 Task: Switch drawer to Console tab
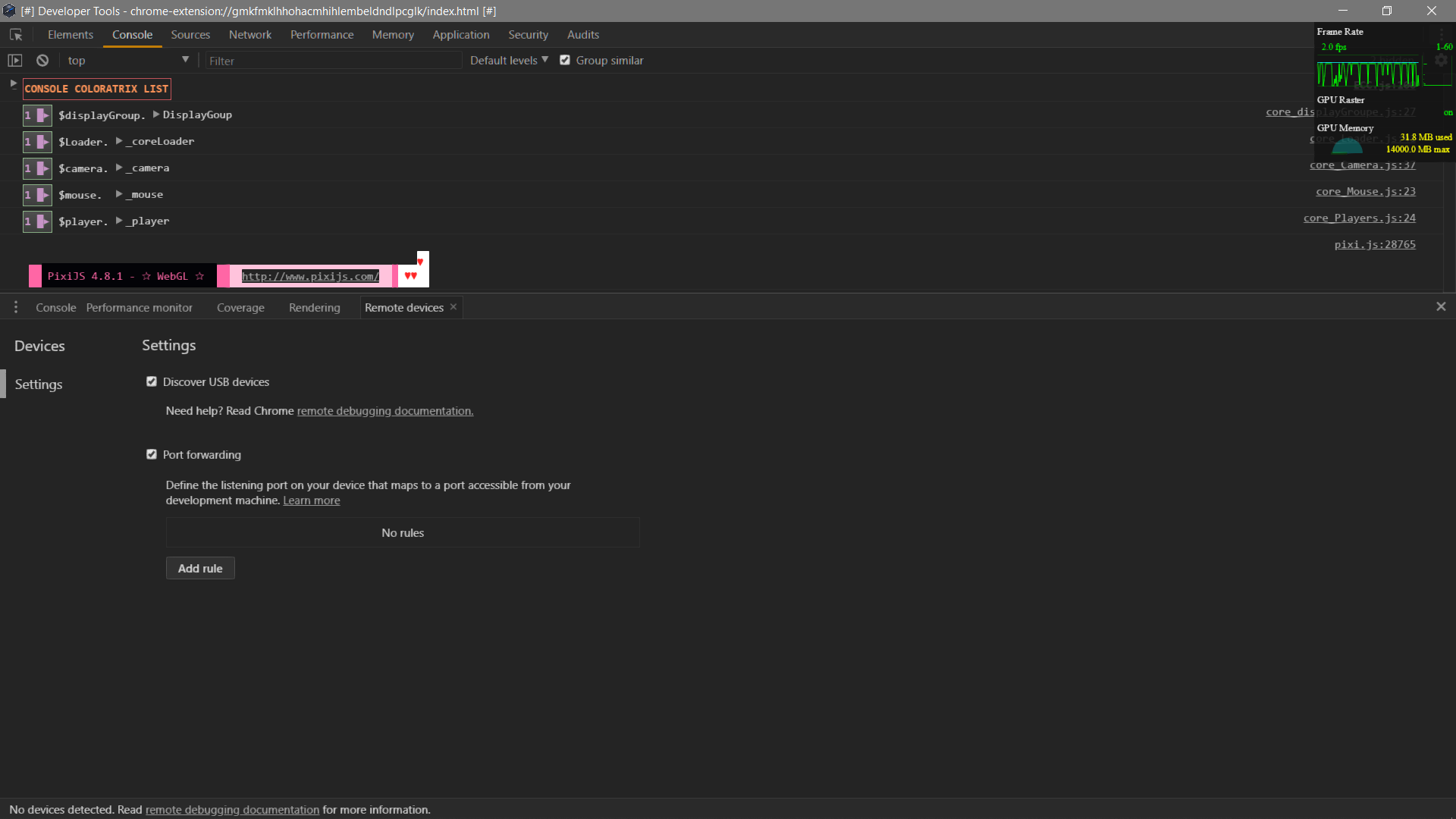(x=56, y=308)
